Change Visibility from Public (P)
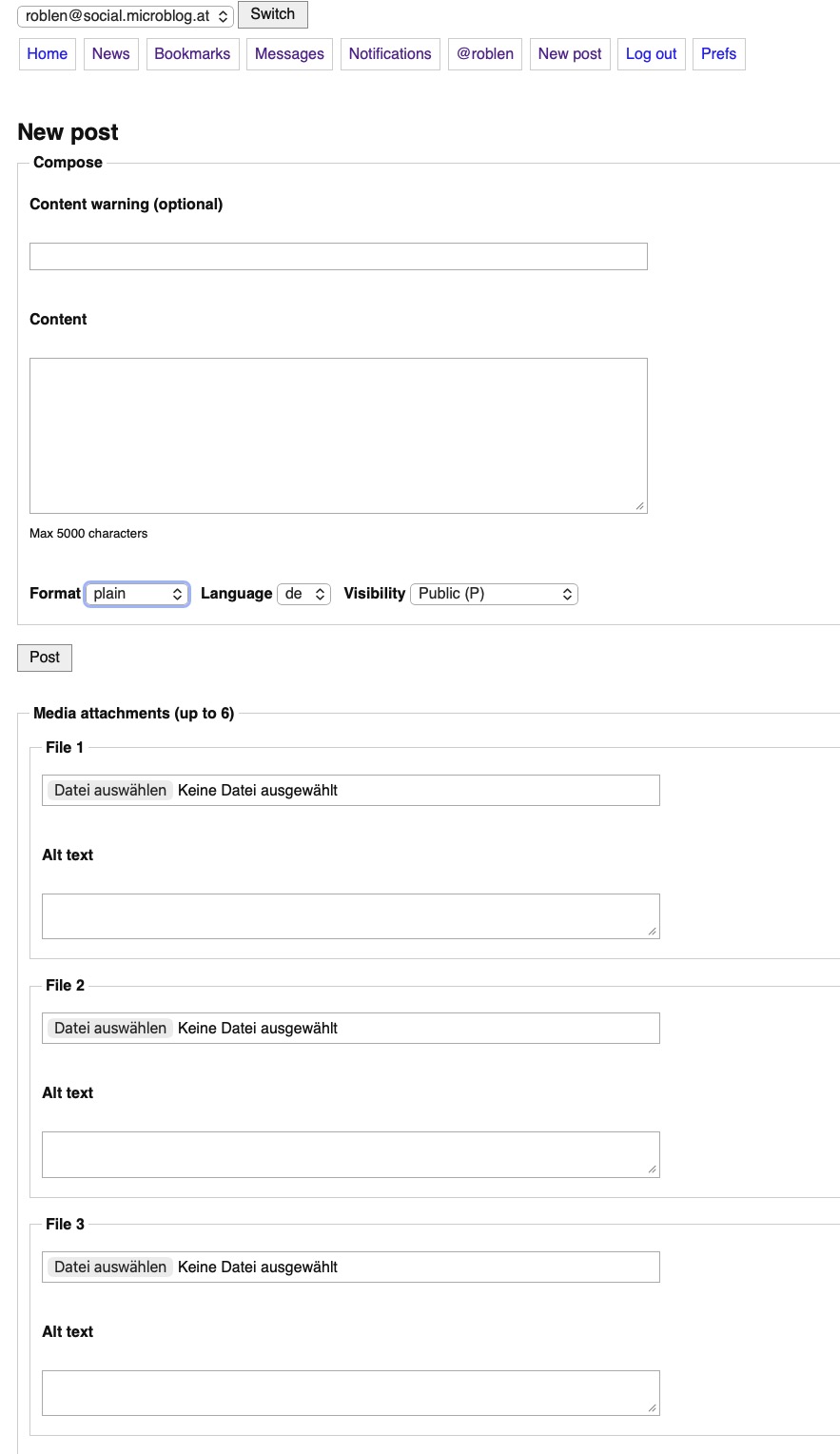Image resolution: width=840 pixels, height=1454 pixels. point(495,594)
